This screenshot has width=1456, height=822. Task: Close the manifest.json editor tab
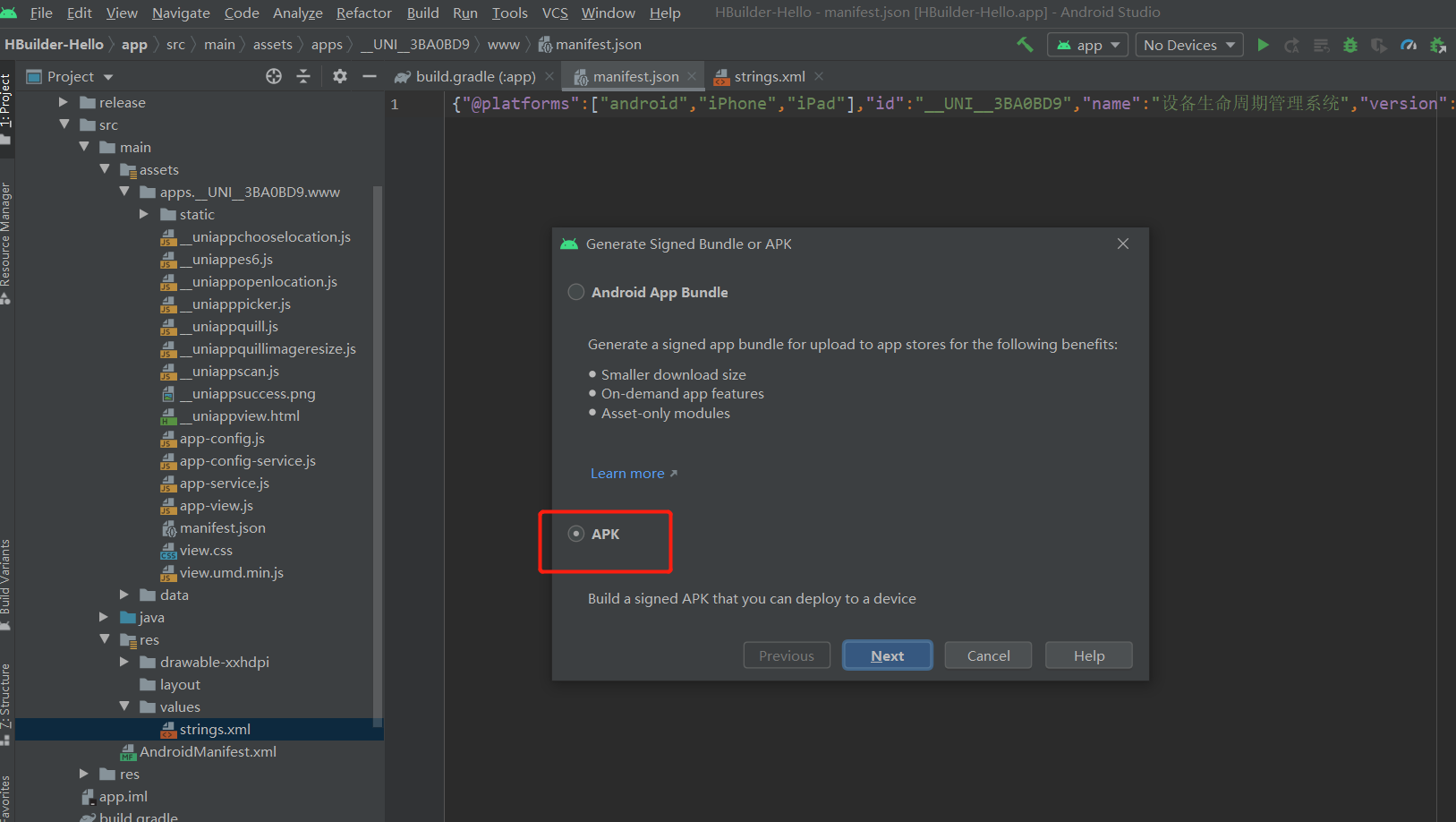pos(692,76)
